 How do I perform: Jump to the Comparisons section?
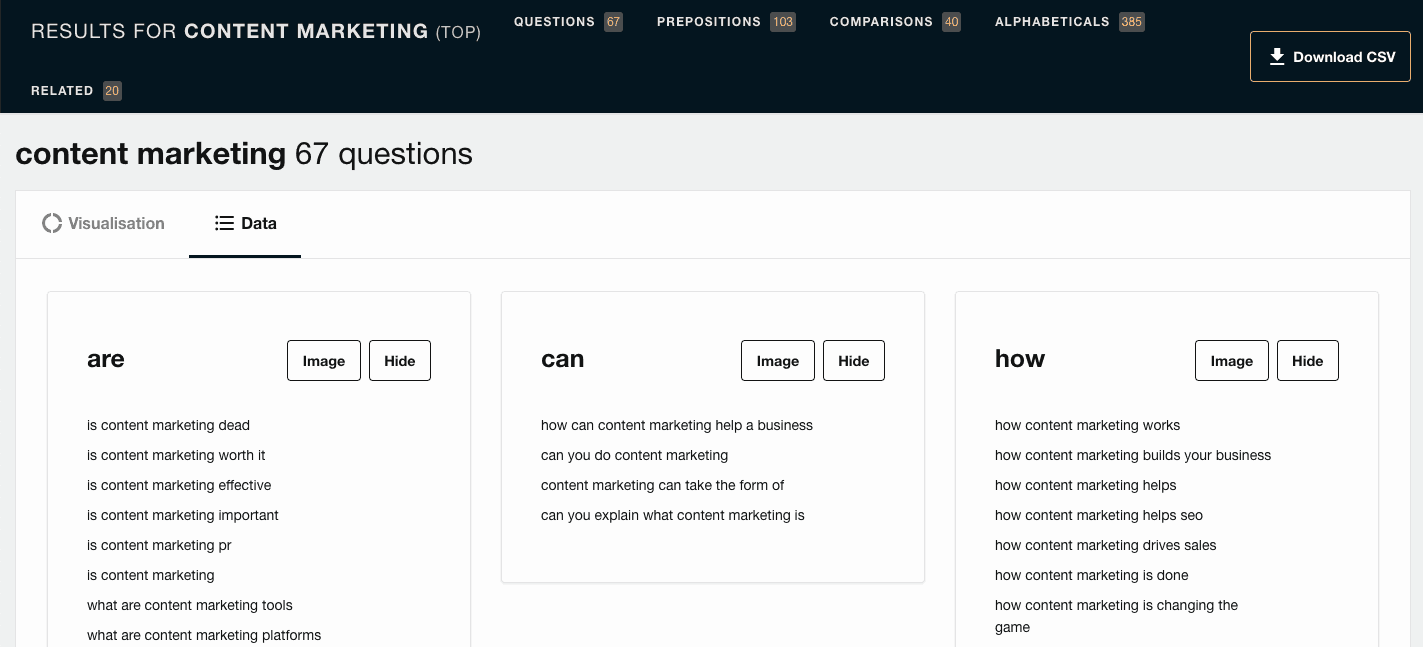(x=880, y=22)
